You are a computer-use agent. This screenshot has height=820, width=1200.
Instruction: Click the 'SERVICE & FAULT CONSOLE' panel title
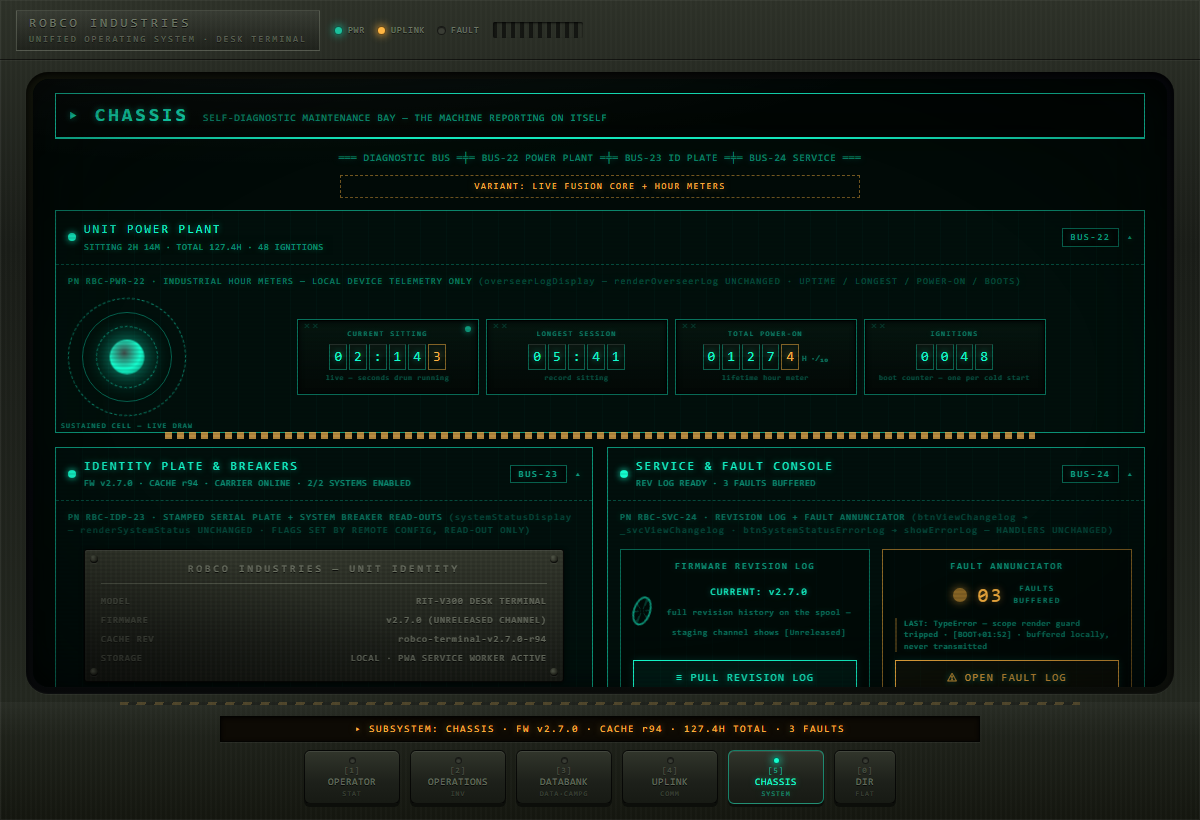(734, 466)
